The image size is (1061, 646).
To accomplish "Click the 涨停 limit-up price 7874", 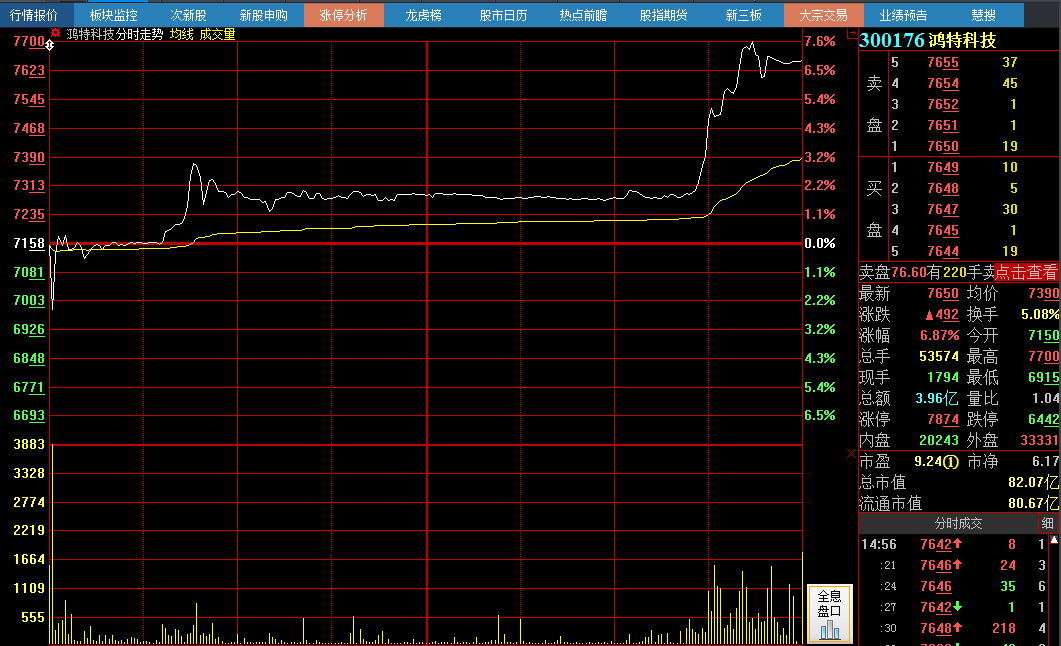I will tap(943, 419).
